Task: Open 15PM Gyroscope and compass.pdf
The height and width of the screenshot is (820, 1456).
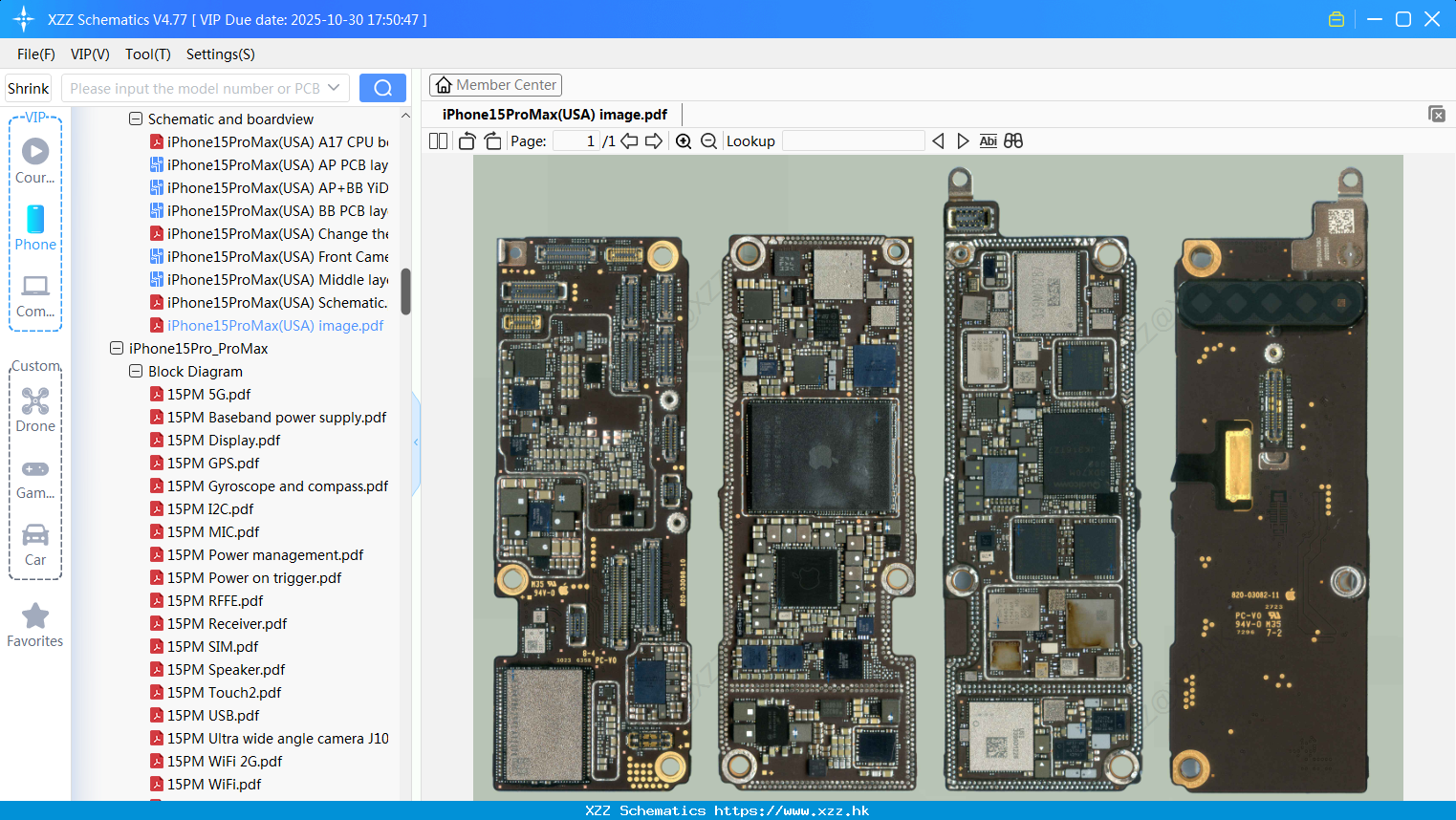Action: pyautogui.click(x=269, y=486)
